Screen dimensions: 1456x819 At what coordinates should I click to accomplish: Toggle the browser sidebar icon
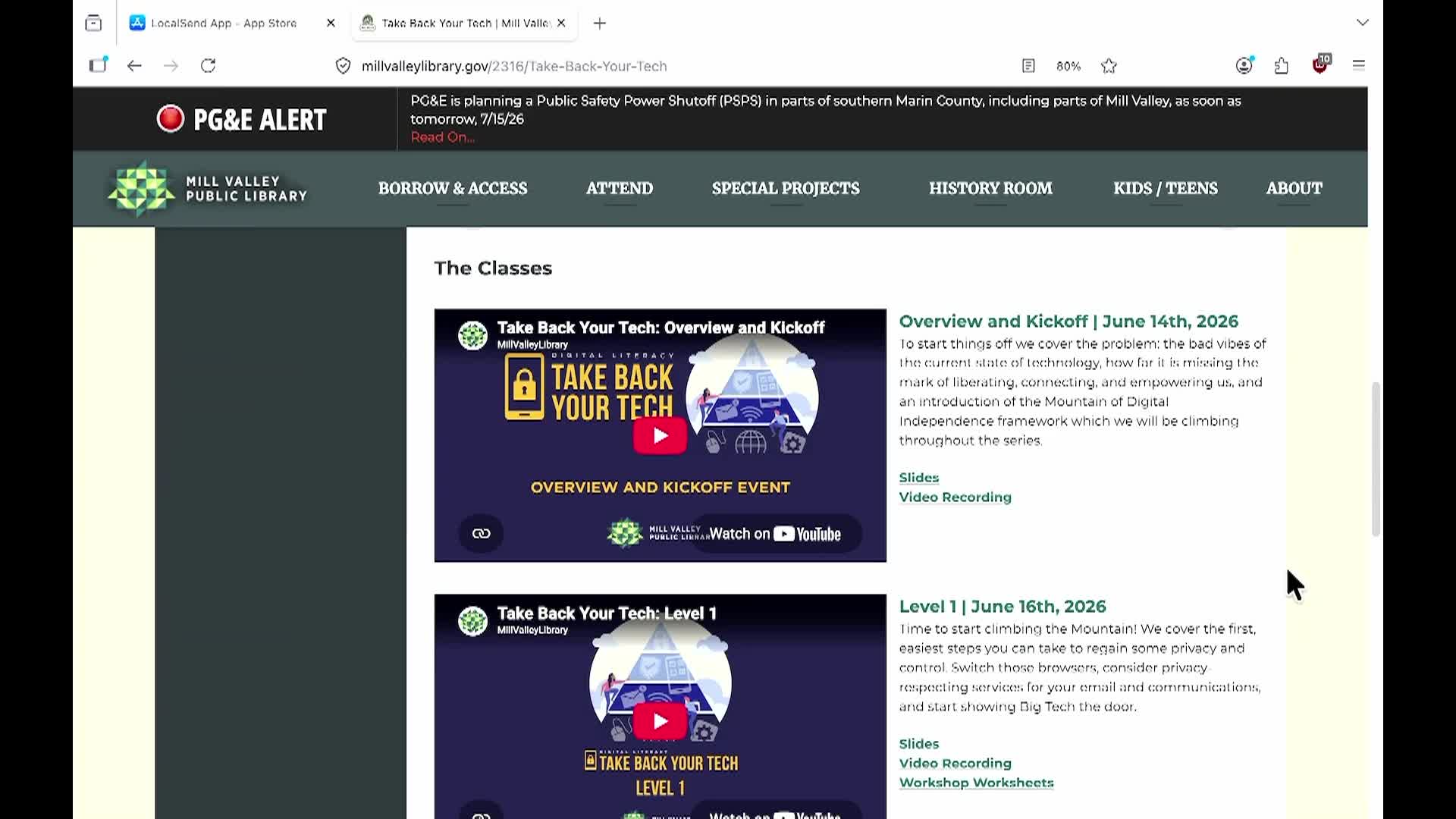pos(98,65)
